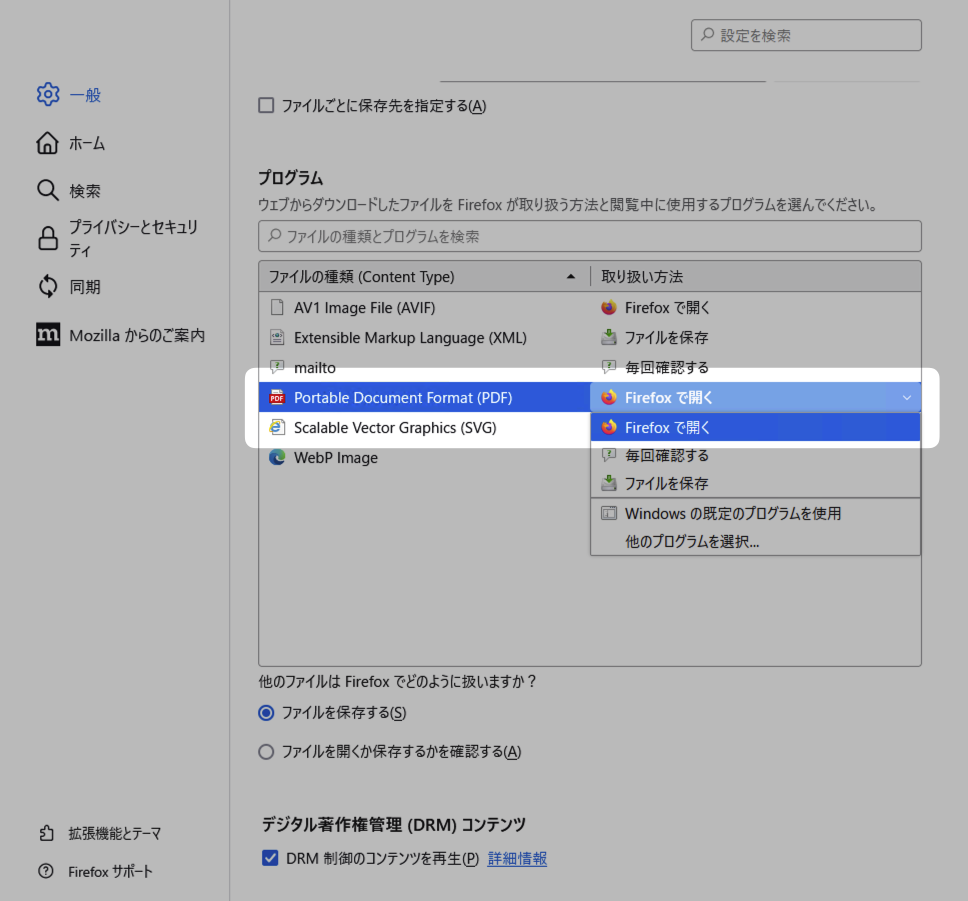
Task: Click the magnifier icon in settings search box
Action: click(x=707, y=35)
